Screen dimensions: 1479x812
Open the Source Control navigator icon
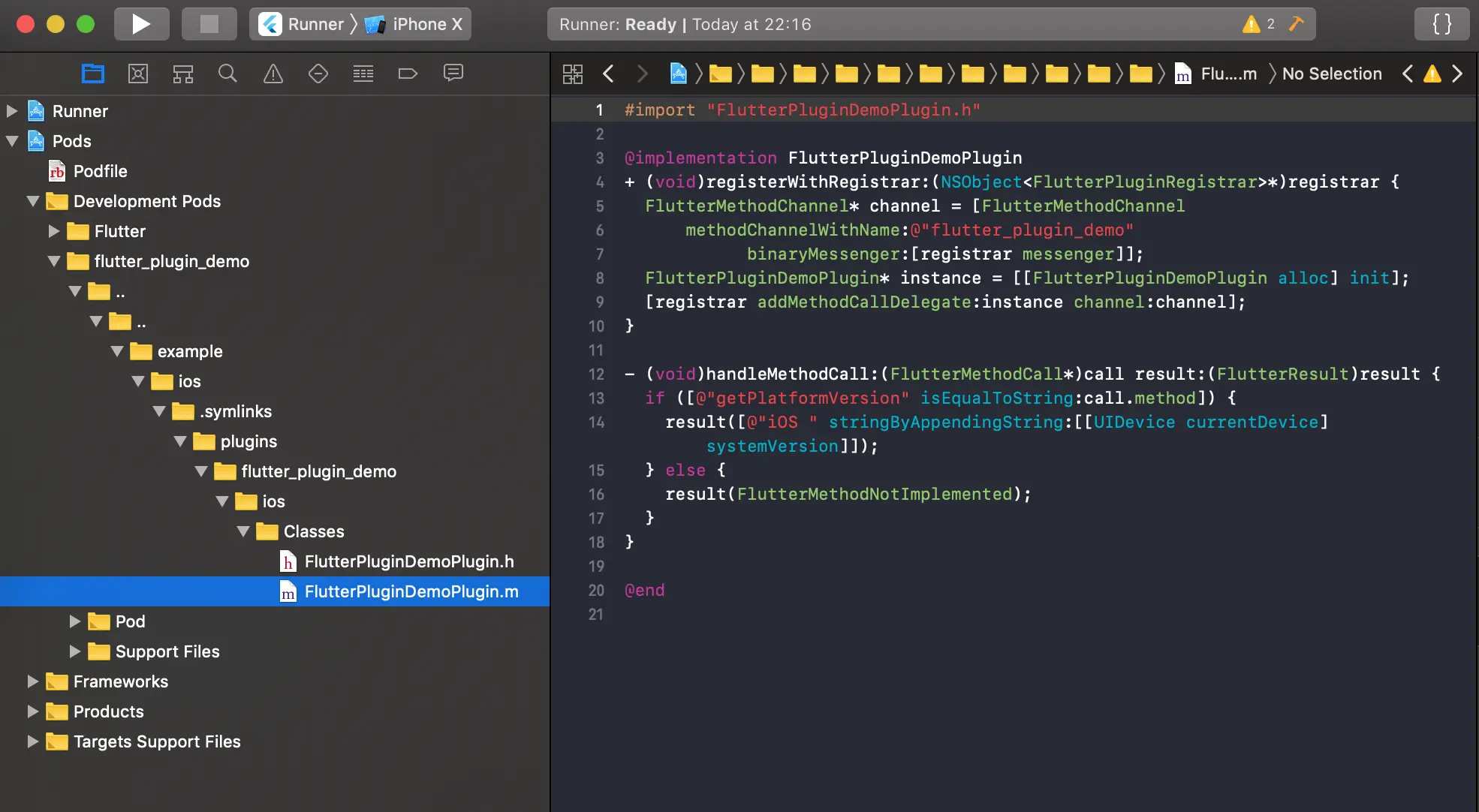pos(138,74)
